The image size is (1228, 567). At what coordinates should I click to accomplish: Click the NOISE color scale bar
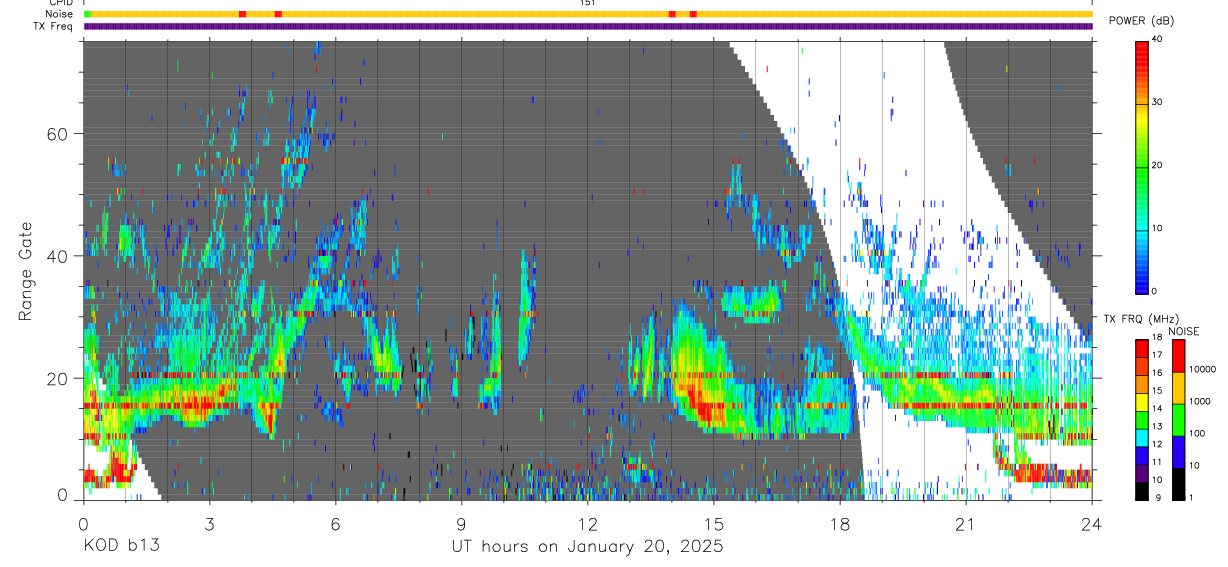1179,420
